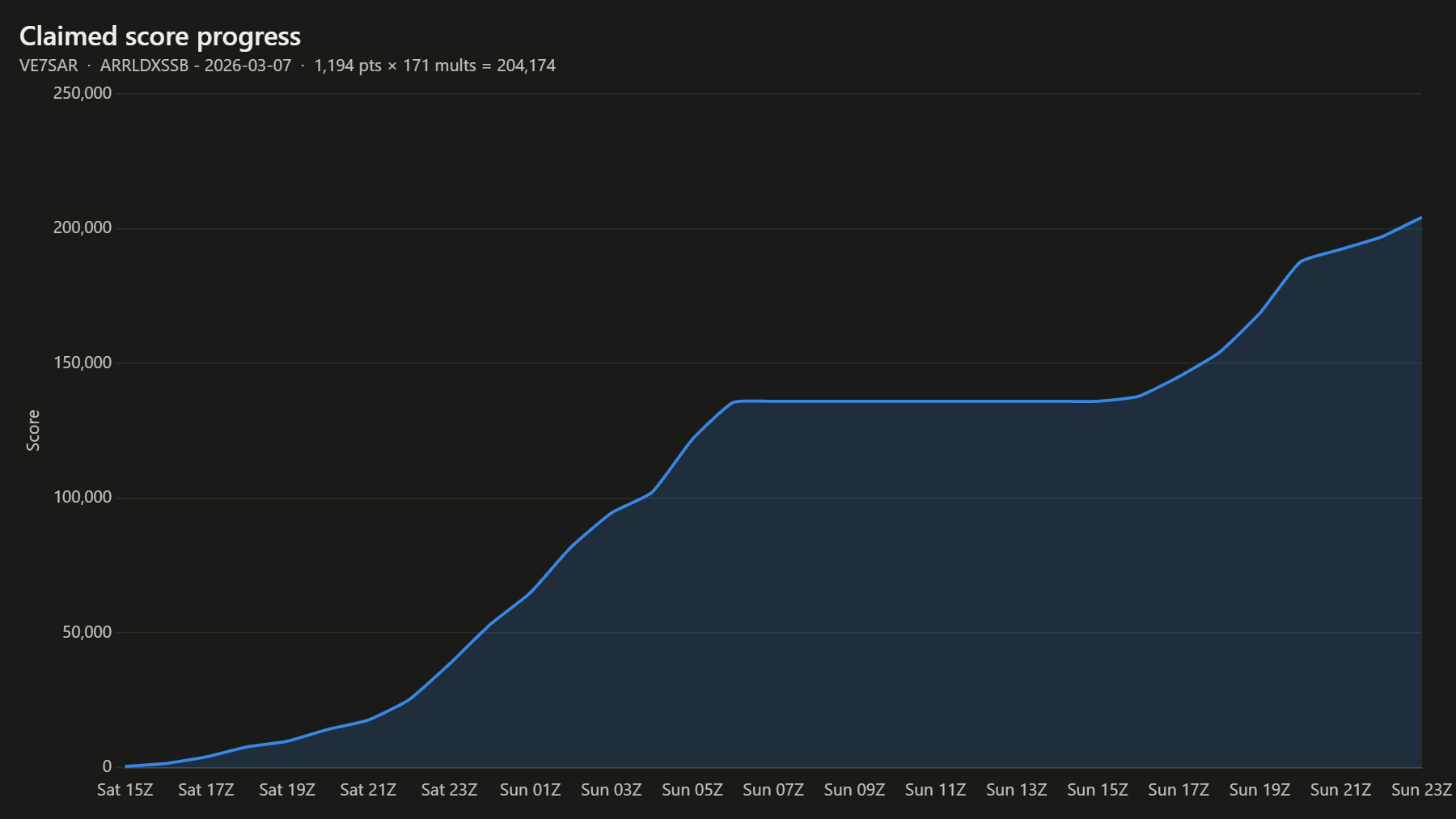Image resolution: width=1456 pixels, height=819 pixels.
Task: Click the 'Sat 15Z' x-axis tick label
Action: (x=125, y=790)
